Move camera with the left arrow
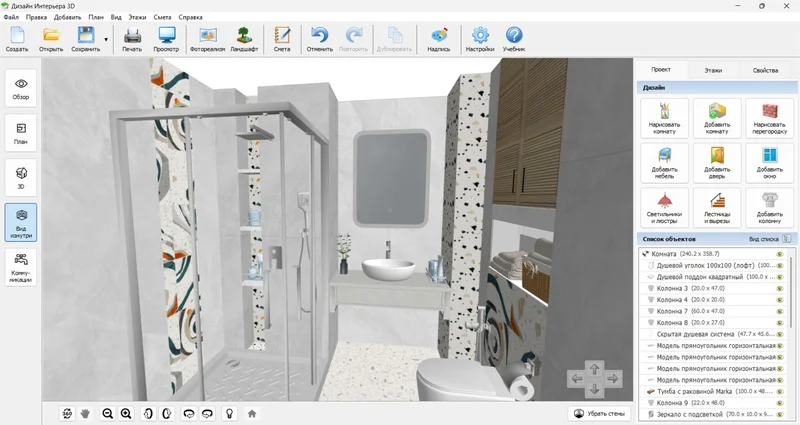Image resolution: width=800 pixels, height=425 pixels. tap(577, 379)
